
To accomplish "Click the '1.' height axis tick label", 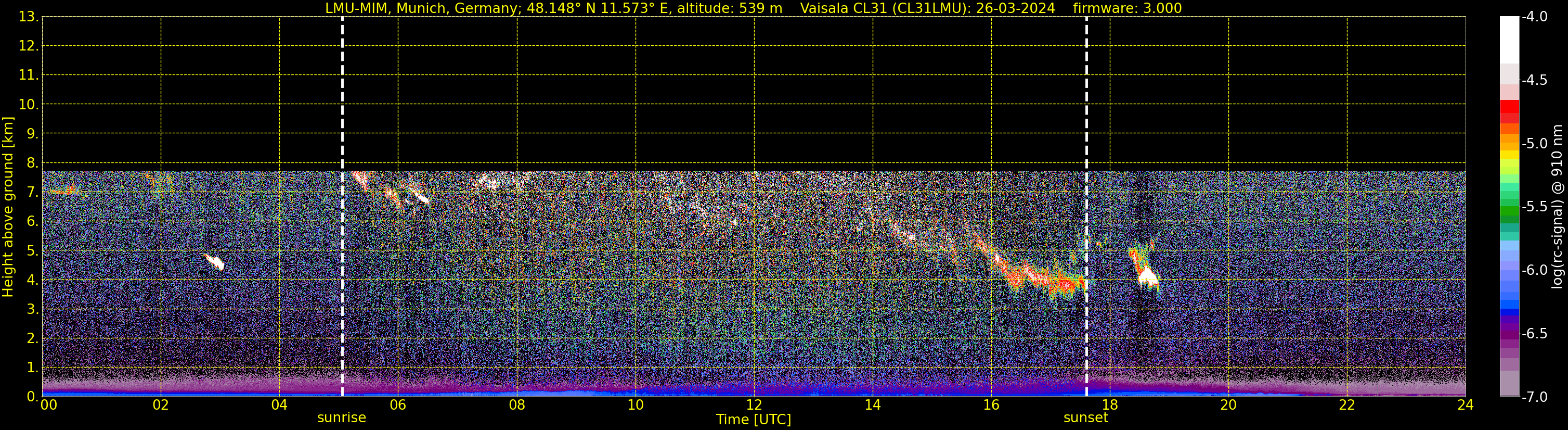I will coord(32,367).
